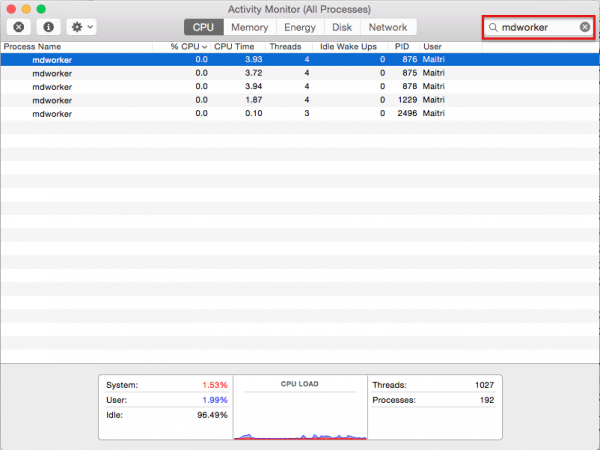This screenshot has width=600, height=450.
Task: Click in the mdworker search field
Action: [x=538, y=27]
